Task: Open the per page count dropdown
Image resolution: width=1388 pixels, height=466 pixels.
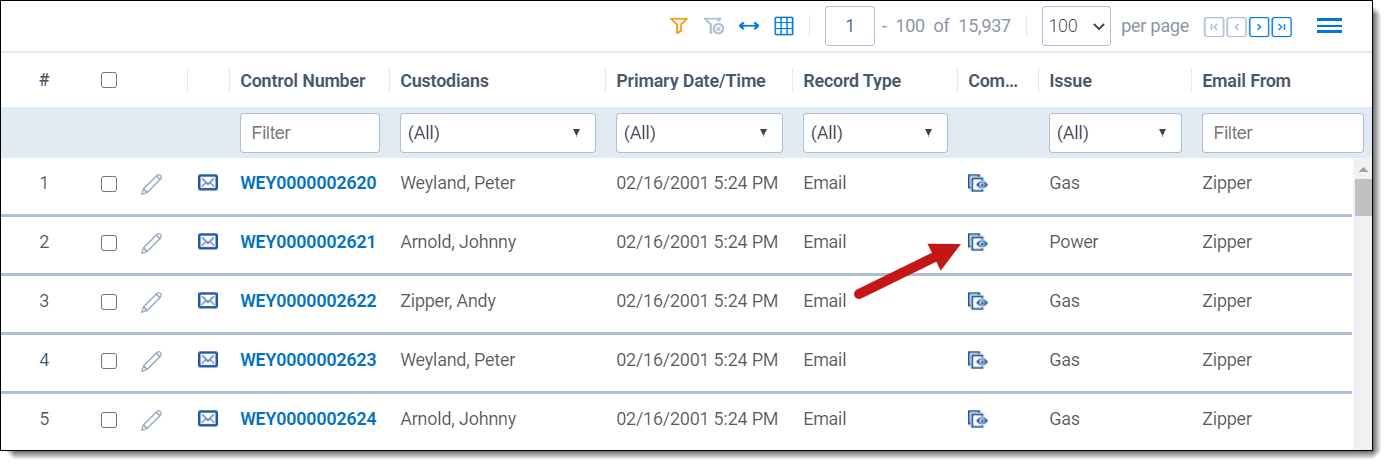Action: (1076, 27)
